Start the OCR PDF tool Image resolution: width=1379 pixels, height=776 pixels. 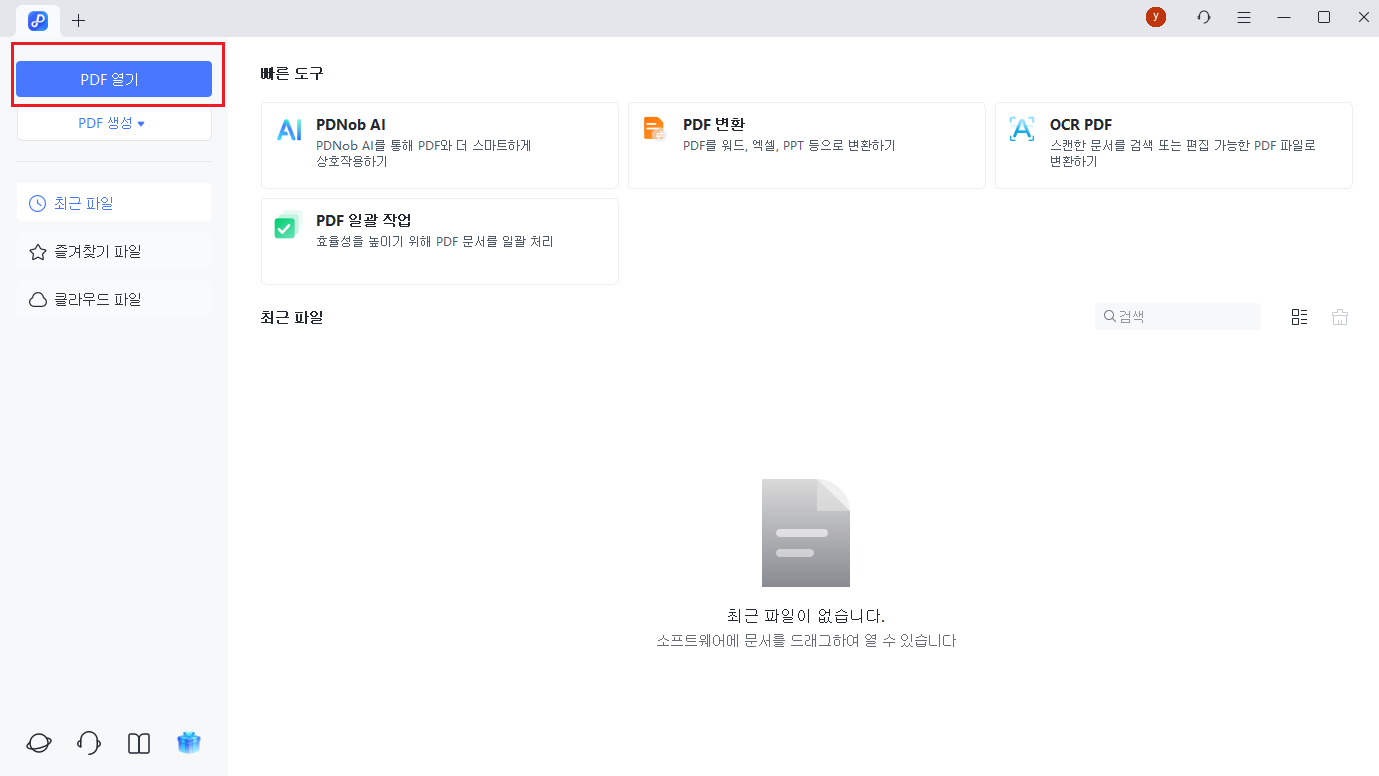[x=1173, y=145]
